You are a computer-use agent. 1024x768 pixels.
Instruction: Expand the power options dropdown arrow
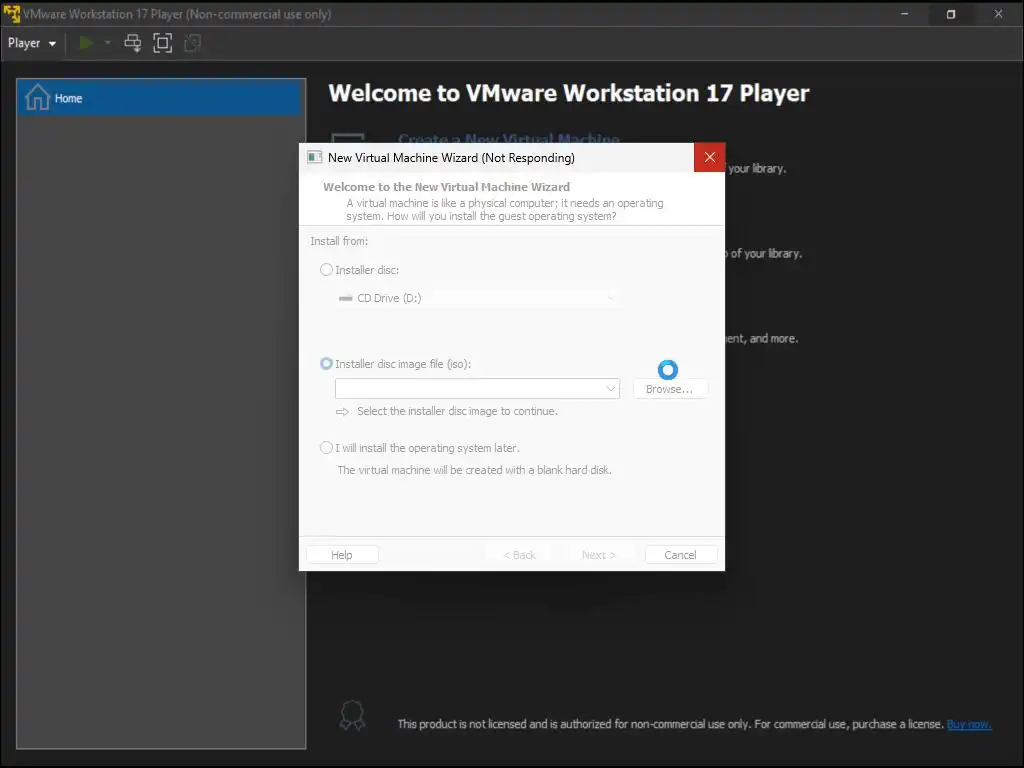coord(108,43)
